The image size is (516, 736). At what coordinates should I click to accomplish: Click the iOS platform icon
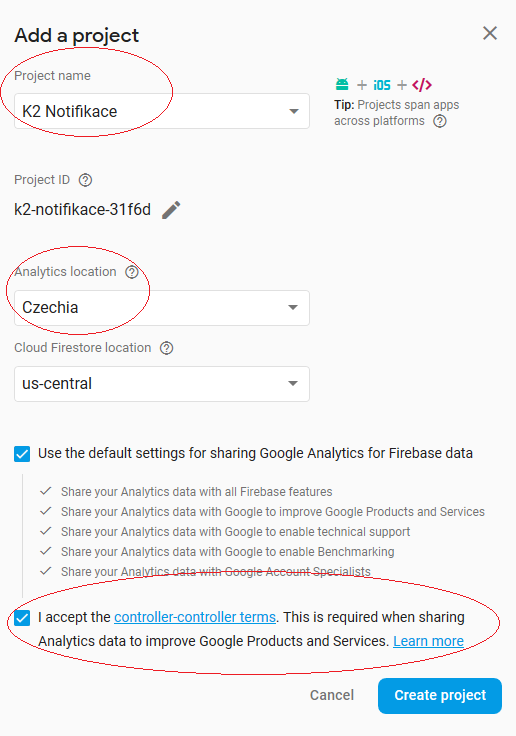(x=382, y=85)
